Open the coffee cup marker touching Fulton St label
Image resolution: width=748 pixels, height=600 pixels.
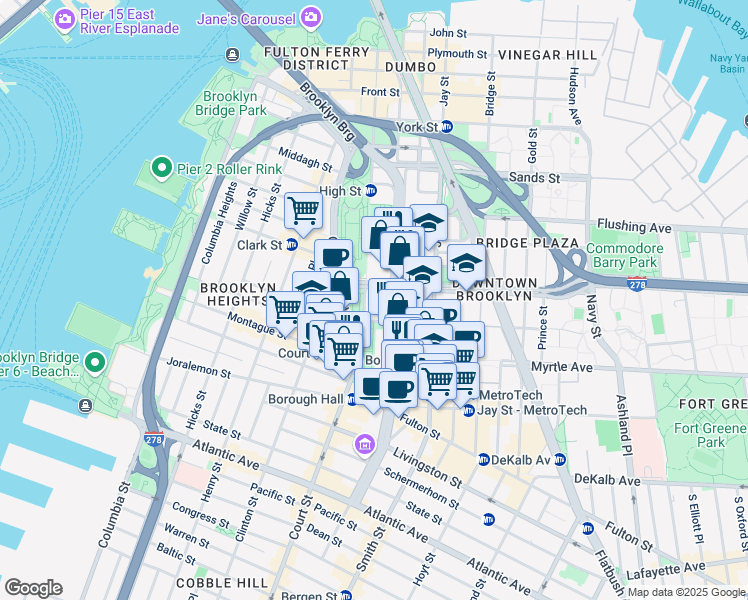click(399, 393)
